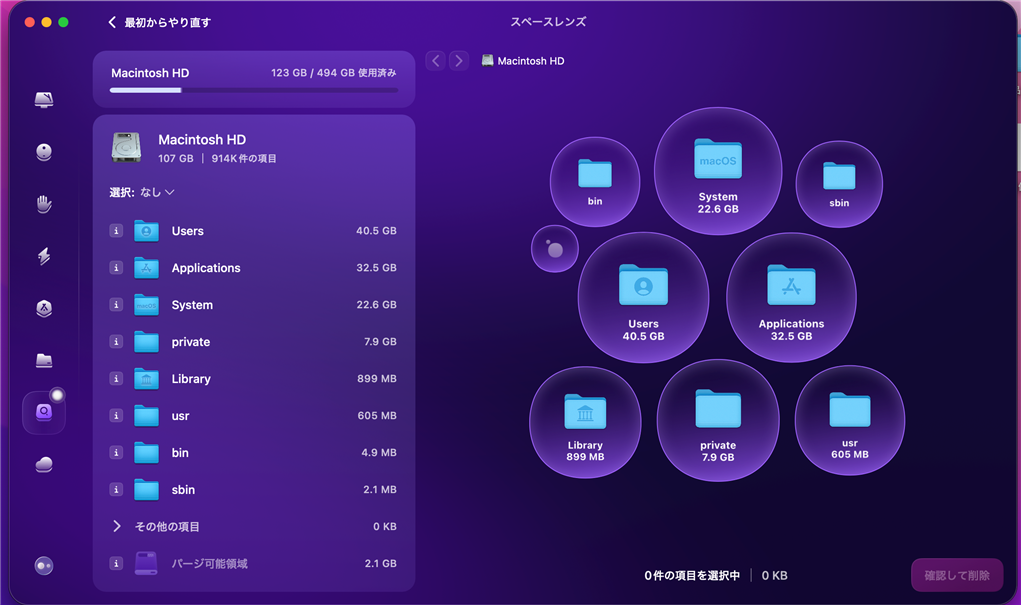Click the 914K件の項目 count text
The height and width of the screenshot is (605, 1021).
coord(244,158)
